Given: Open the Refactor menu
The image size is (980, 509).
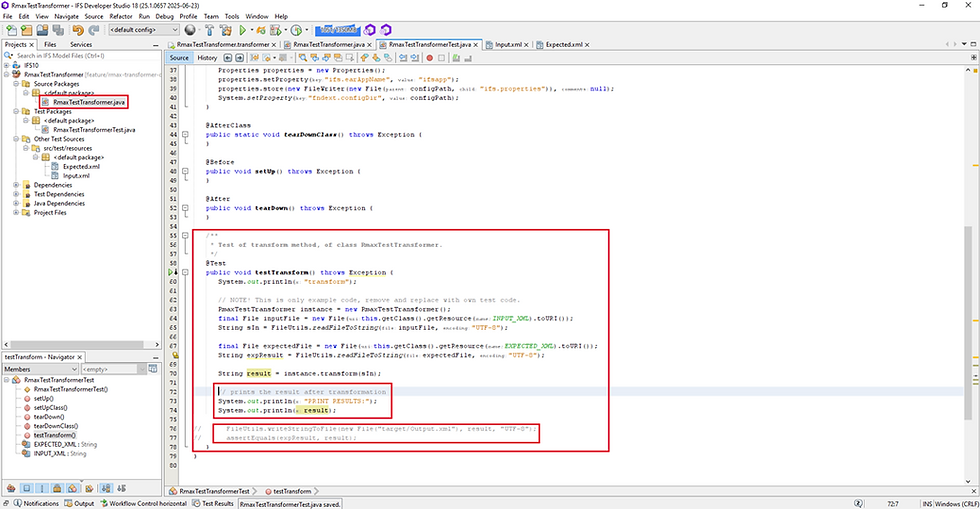Looking at the screenshot, I should point(121,16).
